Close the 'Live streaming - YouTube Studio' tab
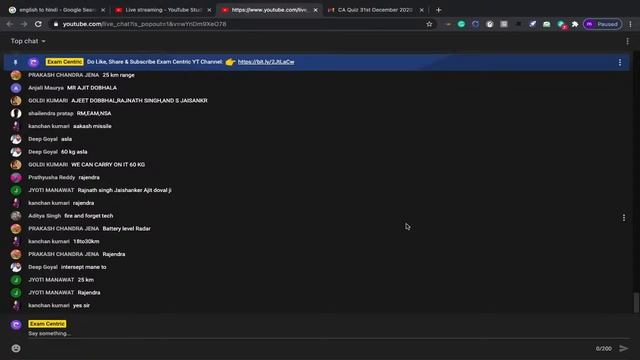This screenshot has width=640, height=360. 209,10
